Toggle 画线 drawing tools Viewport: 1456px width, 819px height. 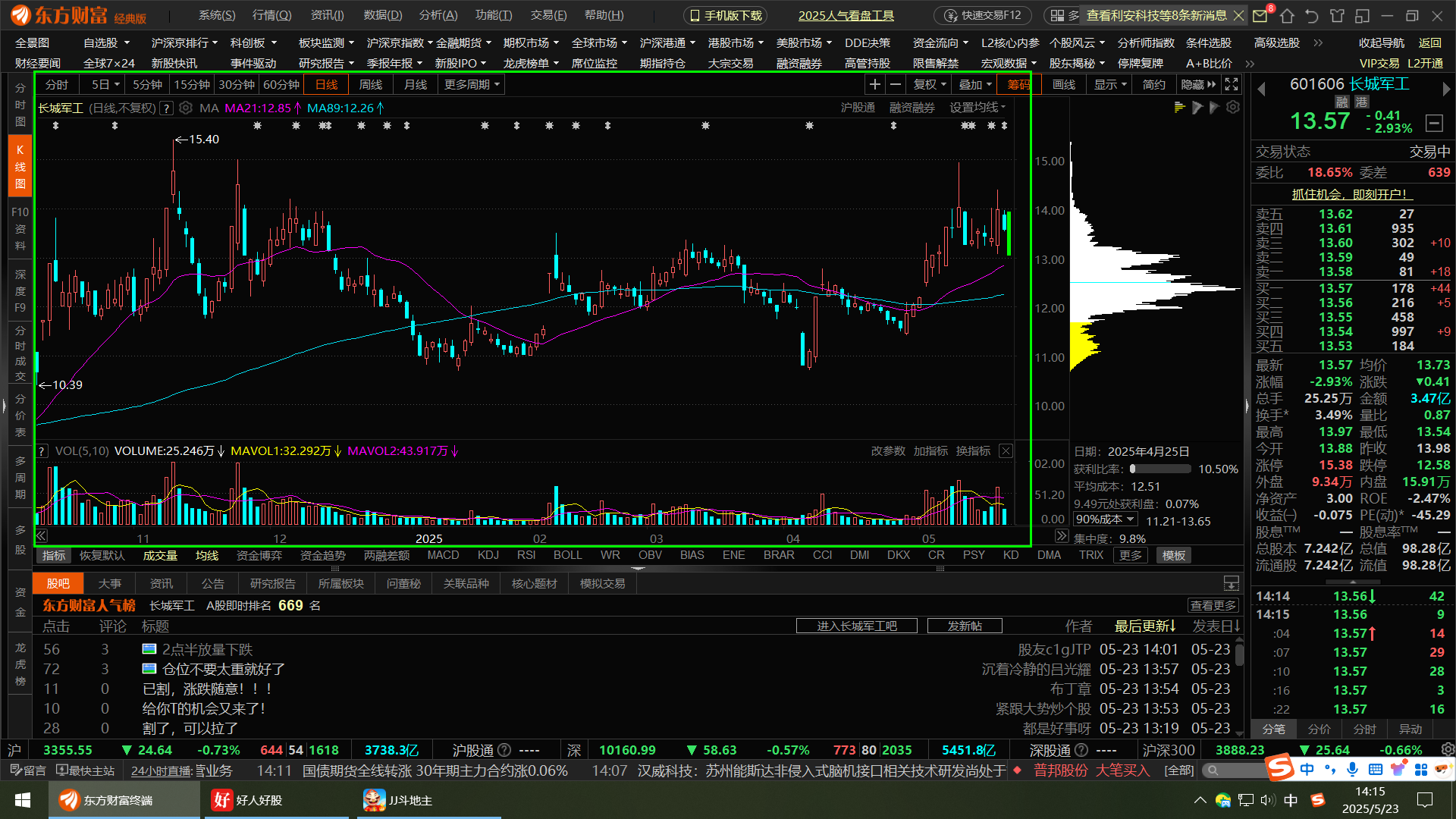[x=1064, y=84]
